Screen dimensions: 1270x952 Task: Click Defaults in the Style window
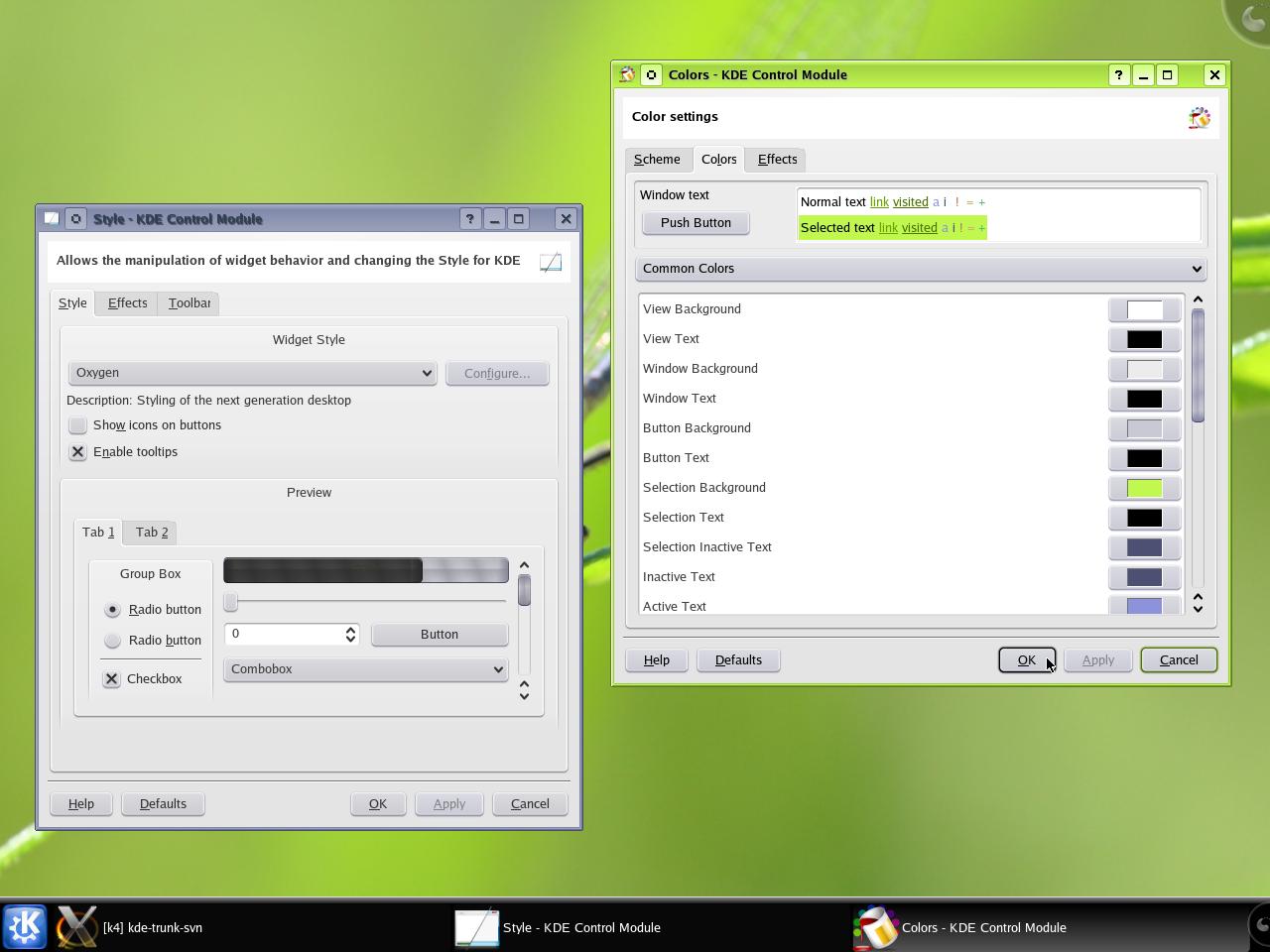tap(163, 804)
